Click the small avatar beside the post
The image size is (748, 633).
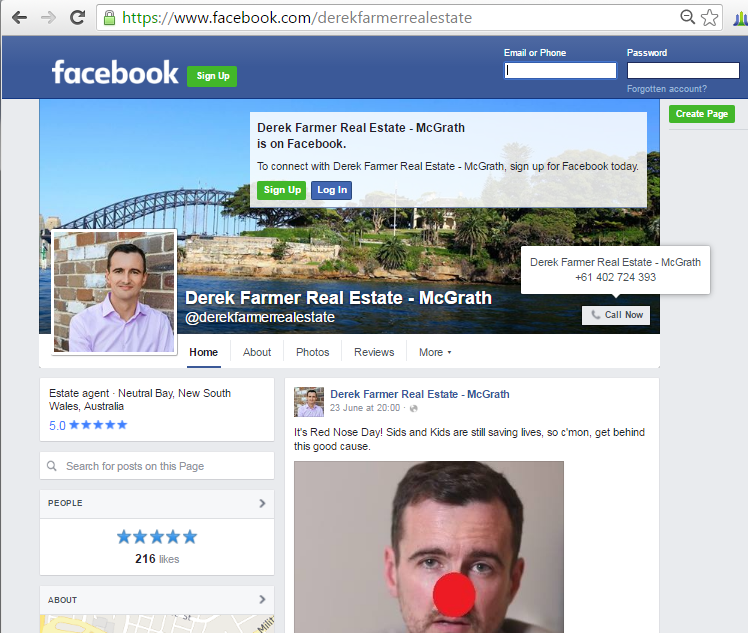point(309,402)
